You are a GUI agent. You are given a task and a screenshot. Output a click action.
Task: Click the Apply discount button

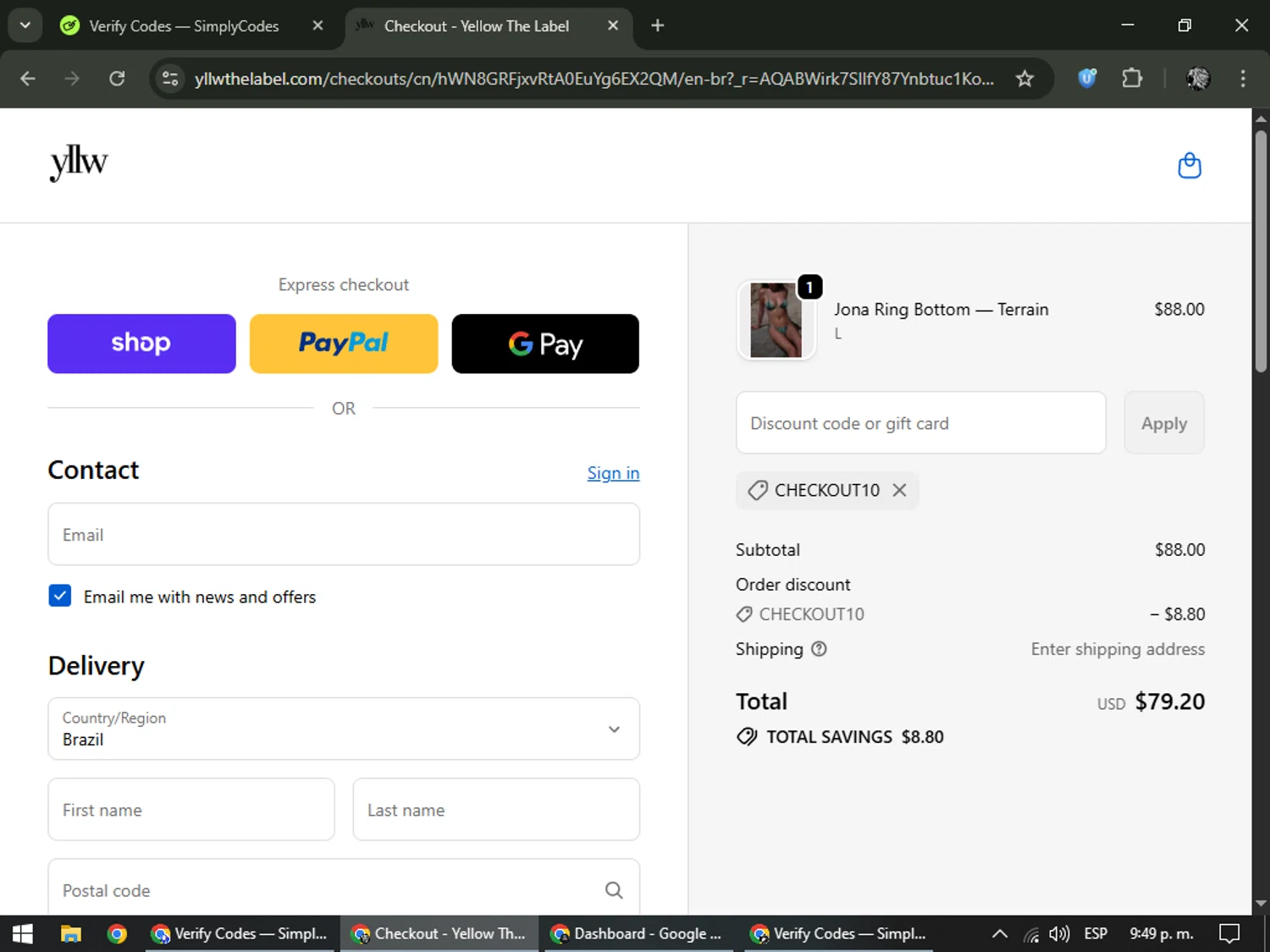pos(1164,422)
